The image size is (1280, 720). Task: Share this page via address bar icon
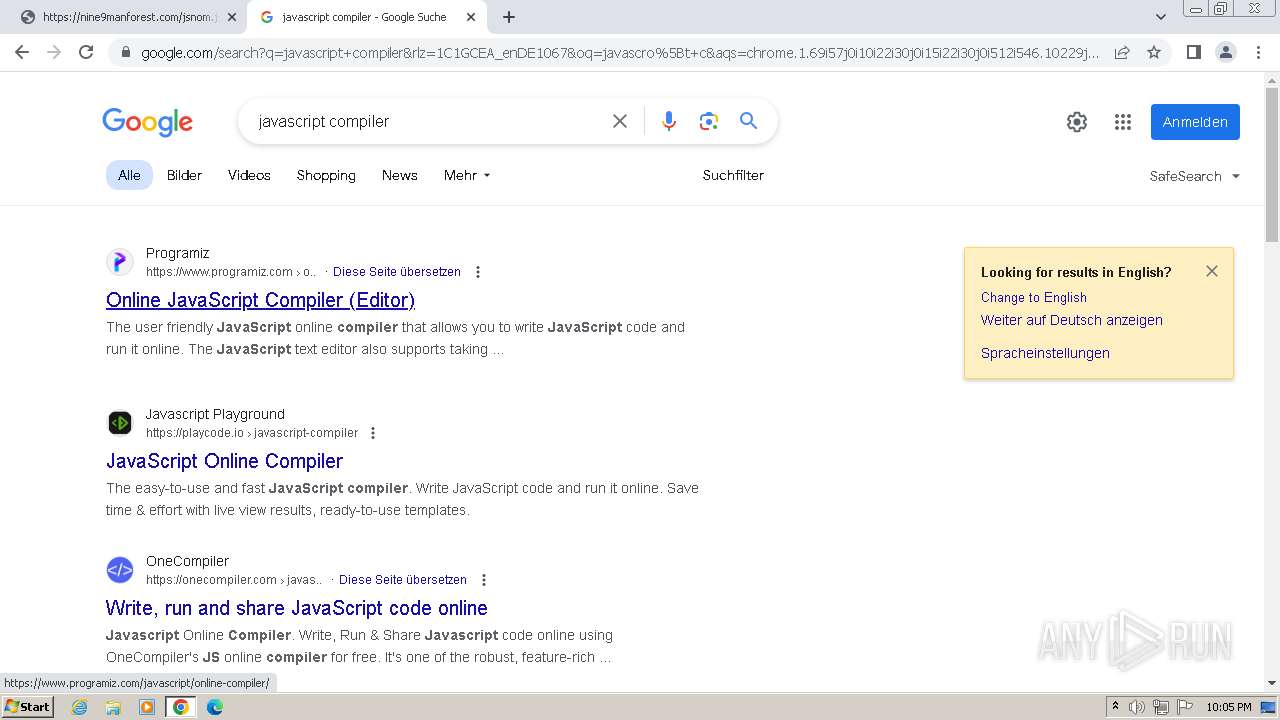(1122, 52)
